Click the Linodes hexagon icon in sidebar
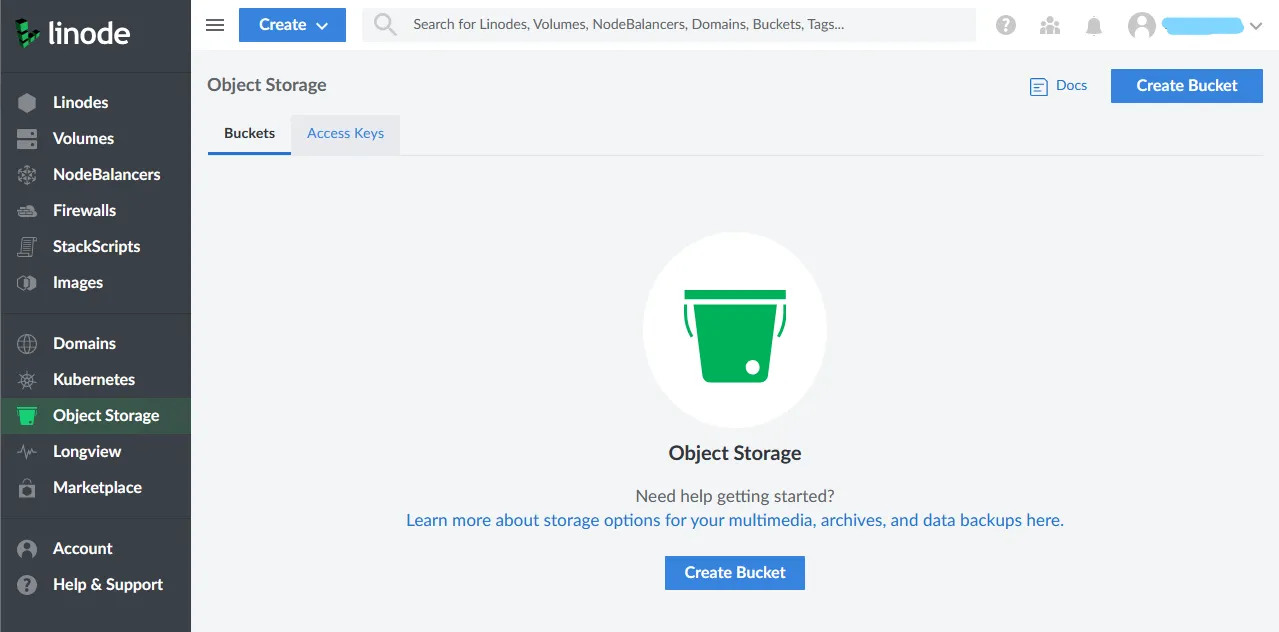 point(27,102)
